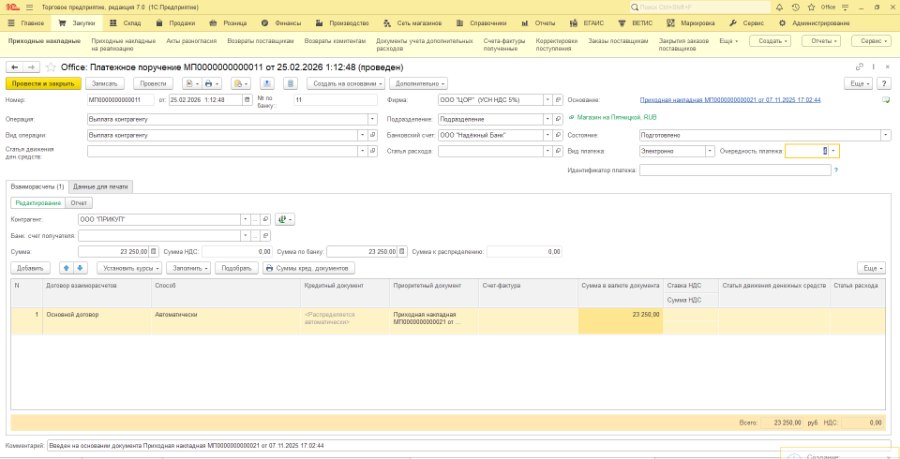Open the Приходная накладная basis document link
The image size is (900, 459).
coord(730,100)
